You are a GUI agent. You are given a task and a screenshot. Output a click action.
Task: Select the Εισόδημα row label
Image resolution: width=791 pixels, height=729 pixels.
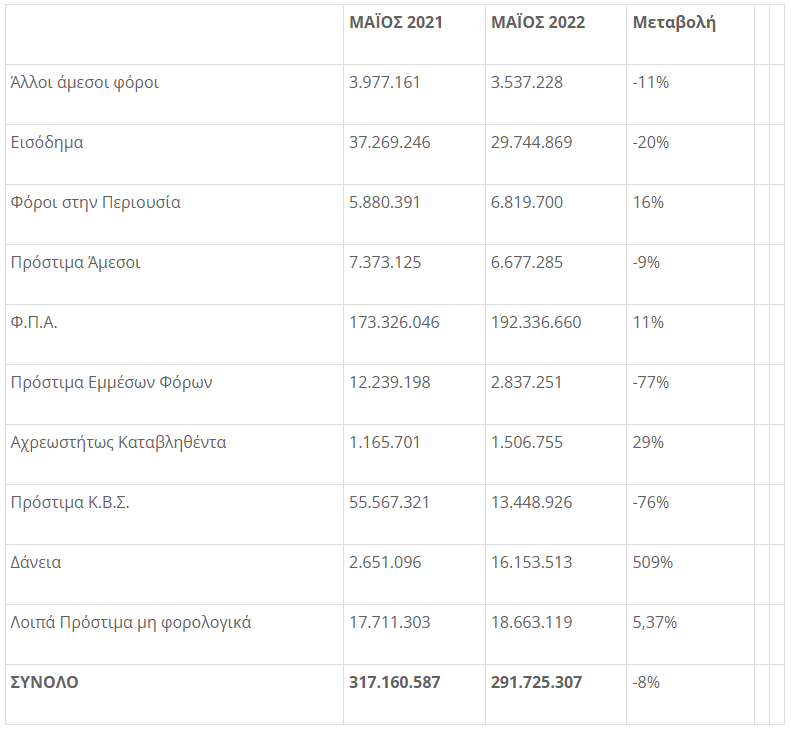[47, 143]
